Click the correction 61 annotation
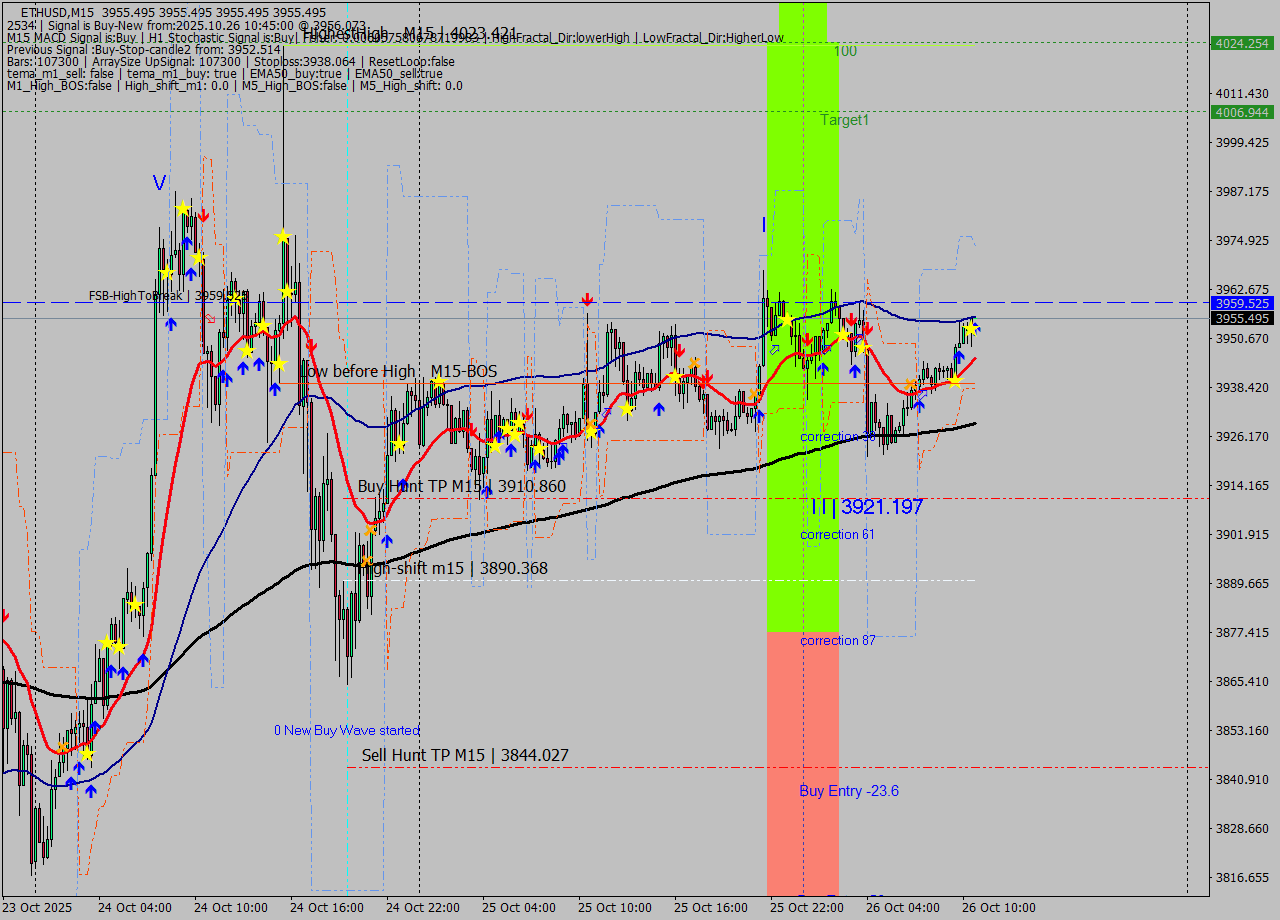 [x=838, y=535]
